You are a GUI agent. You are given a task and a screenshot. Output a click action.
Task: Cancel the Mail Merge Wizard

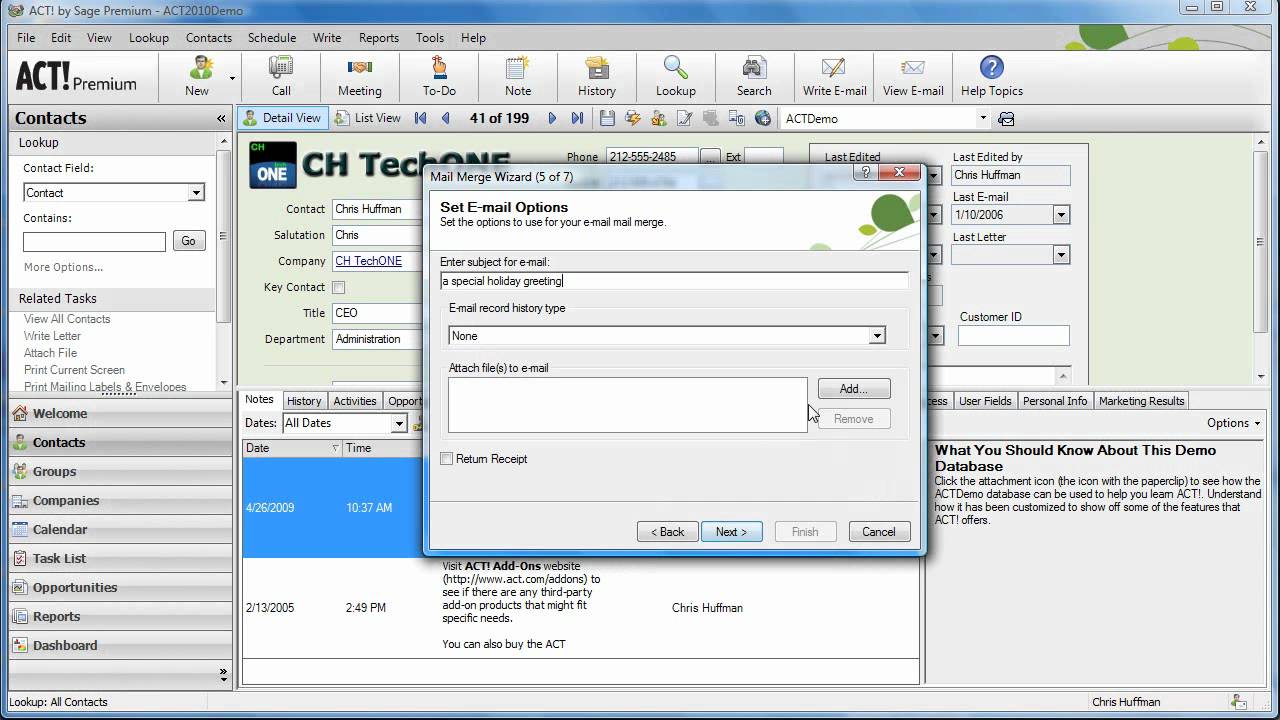(x=879, y=532)
